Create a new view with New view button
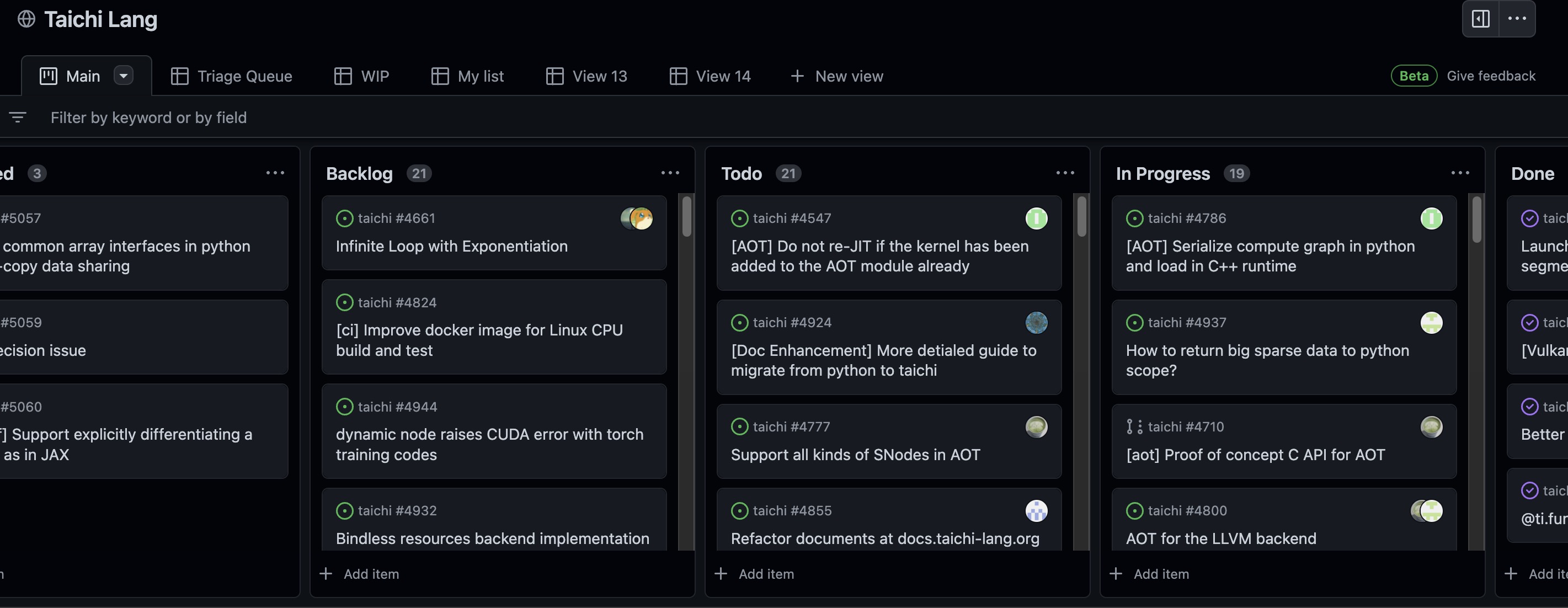 pos(836,76)
